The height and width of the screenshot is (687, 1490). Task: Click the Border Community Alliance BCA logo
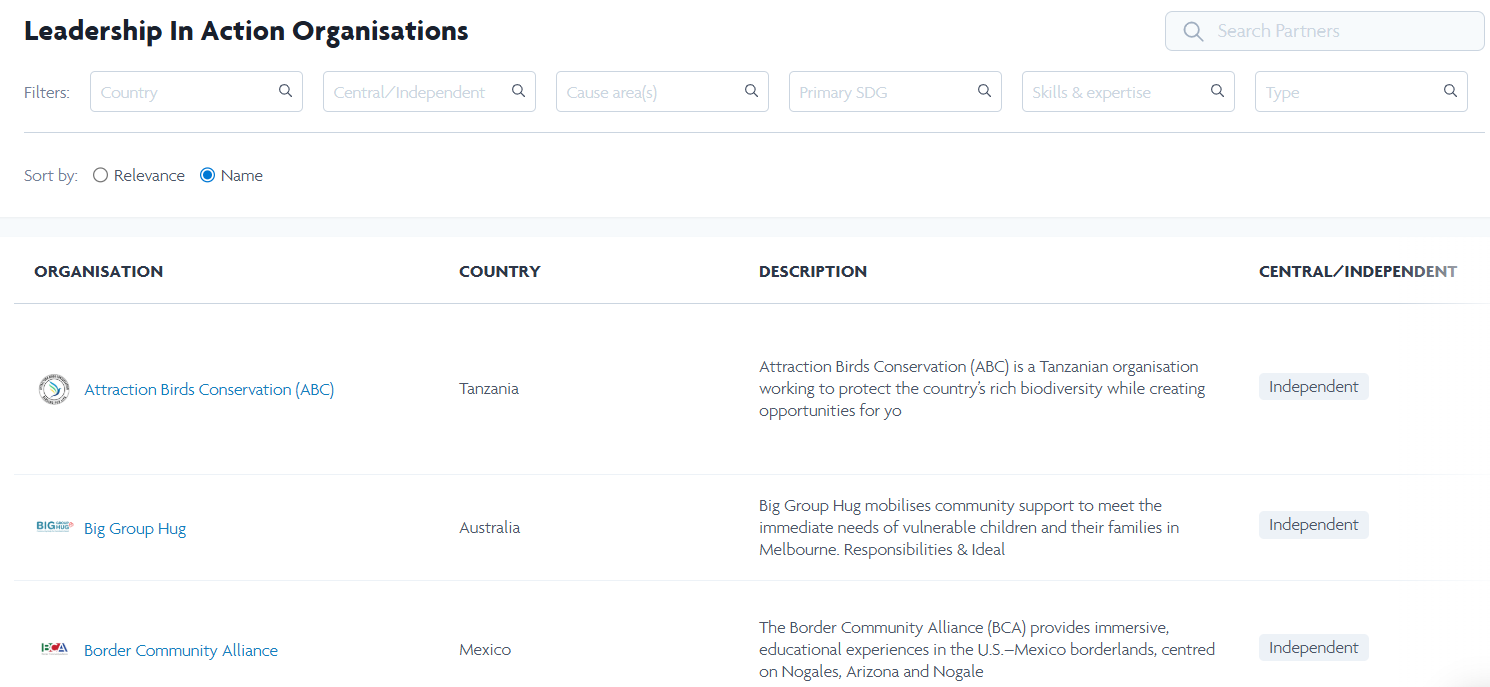[x=54, y=649]
